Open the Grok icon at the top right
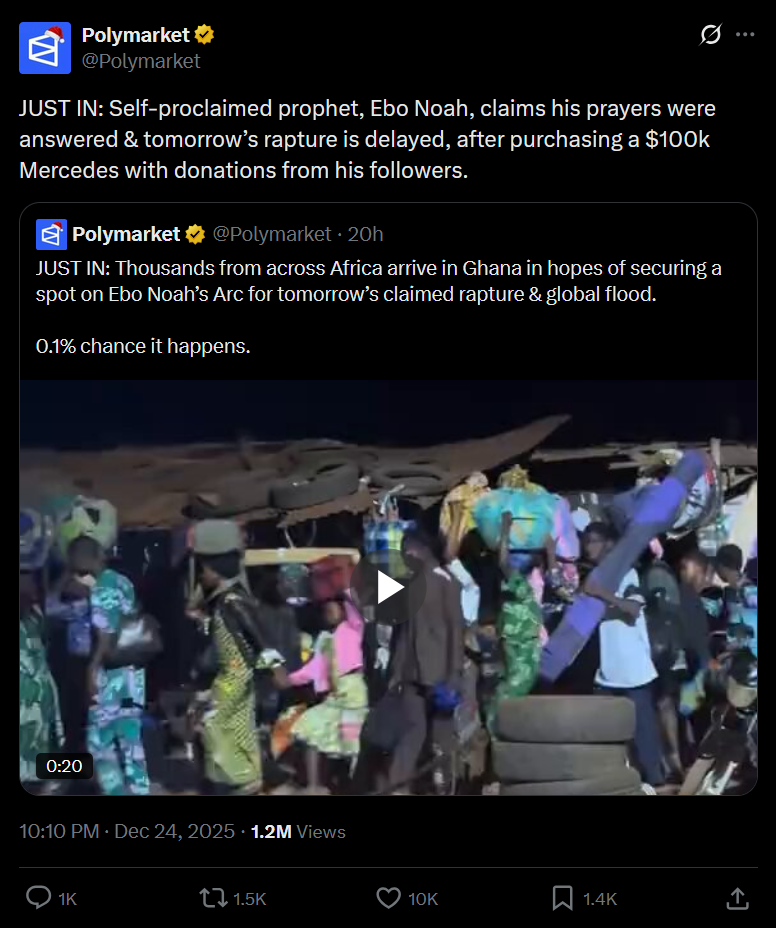This screenshot has height=928, width=776. pyautogui.click(x=710, y=34)
